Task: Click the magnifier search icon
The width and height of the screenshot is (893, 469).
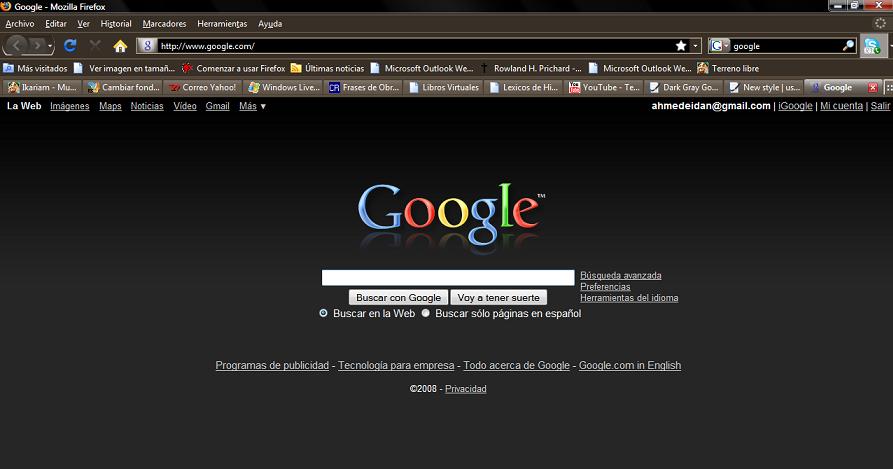Action: point(848,46)
